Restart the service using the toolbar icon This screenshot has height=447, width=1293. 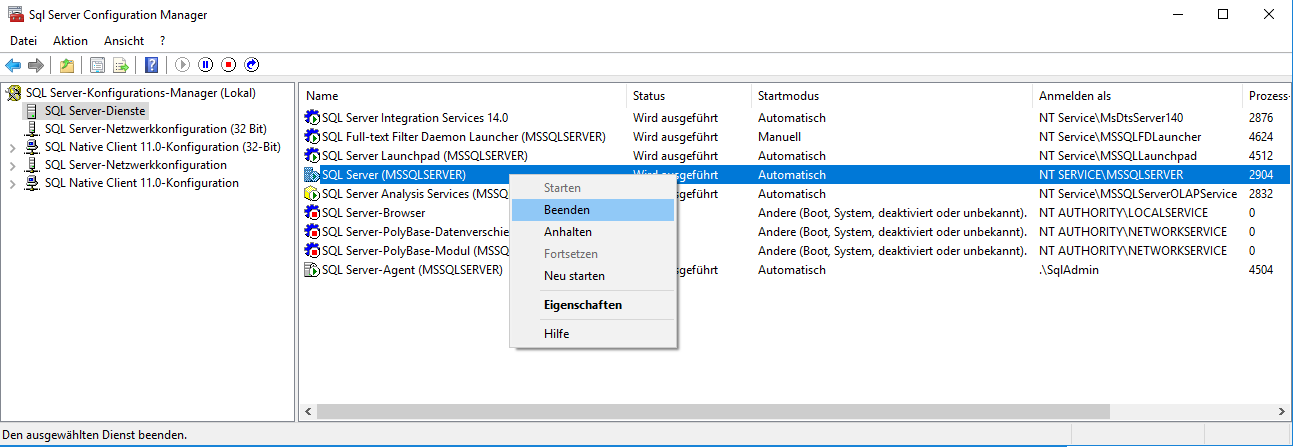(x=252, y=65)
